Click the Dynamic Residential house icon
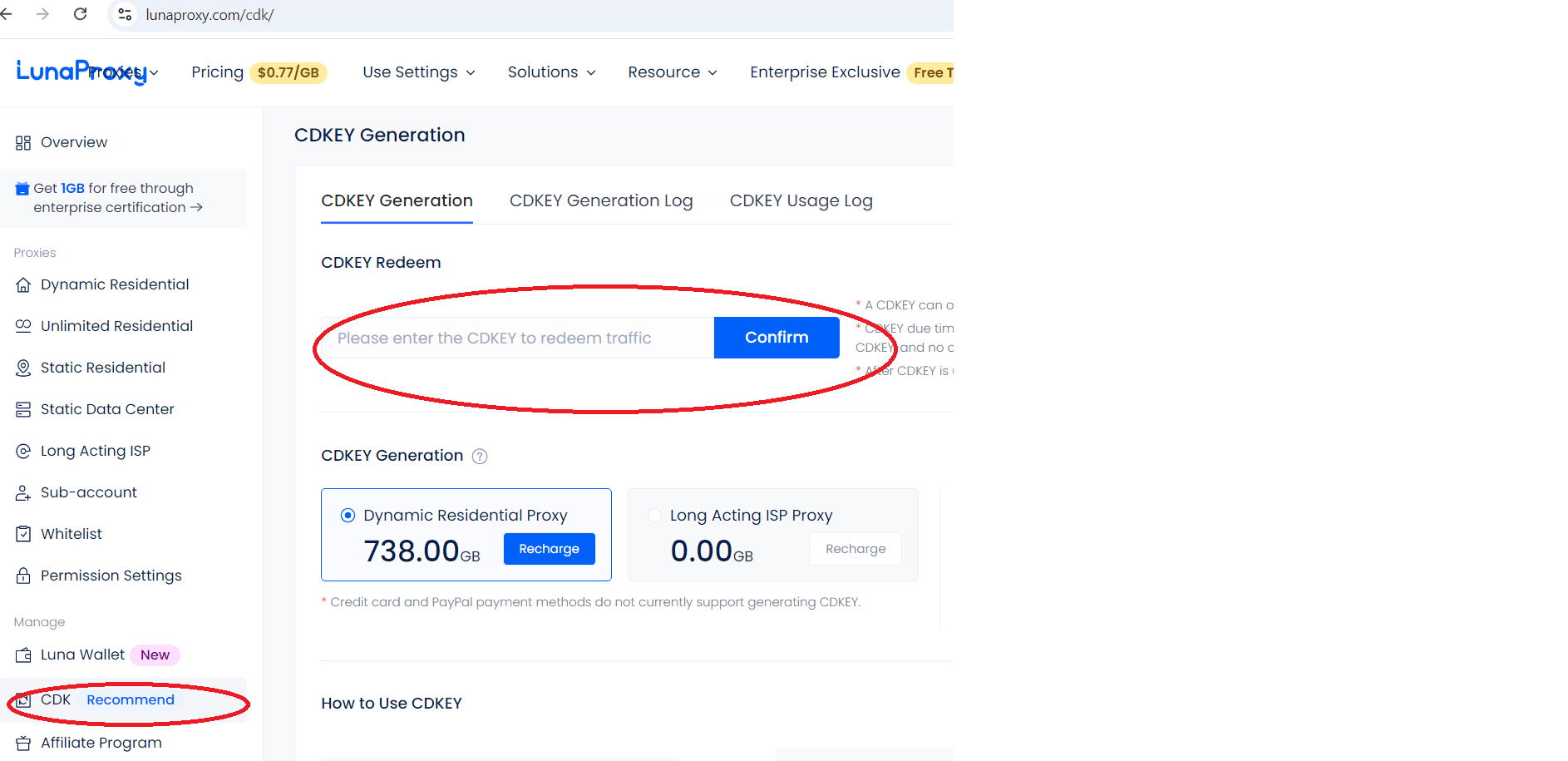 pyautogui.click(x=23, y=285)
